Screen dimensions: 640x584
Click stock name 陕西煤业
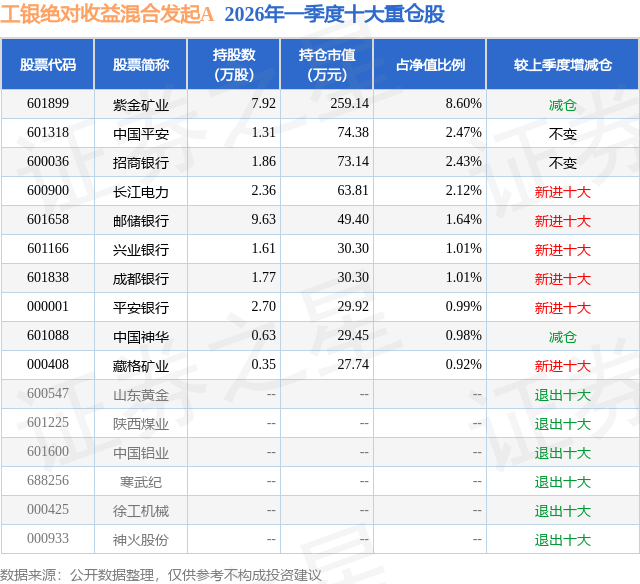141,424
